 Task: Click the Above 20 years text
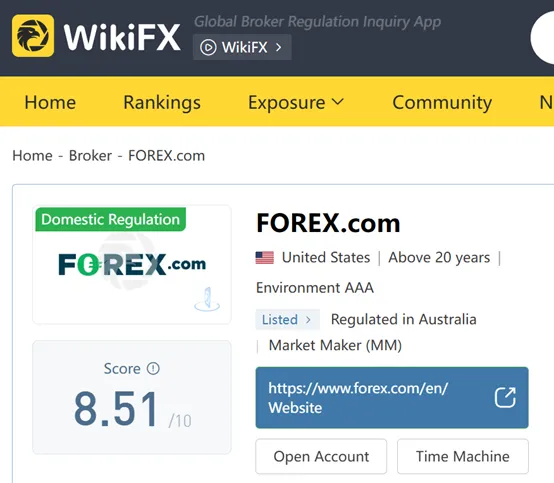[x=439, y=257]
